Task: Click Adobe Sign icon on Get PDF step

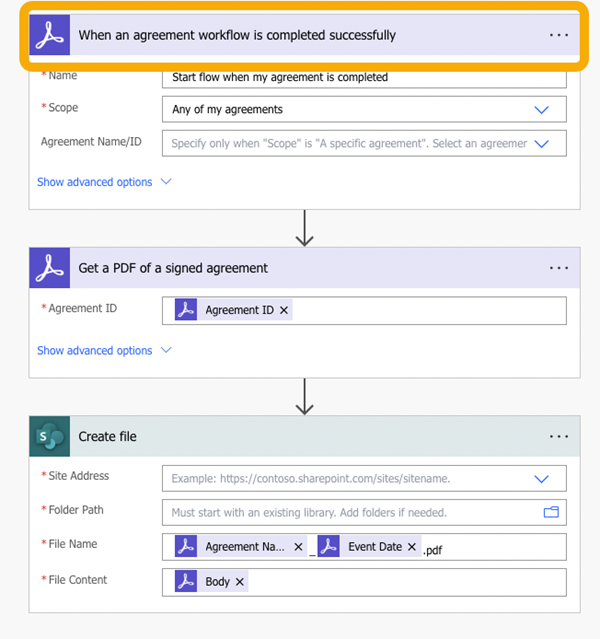Action: [49, 268]
